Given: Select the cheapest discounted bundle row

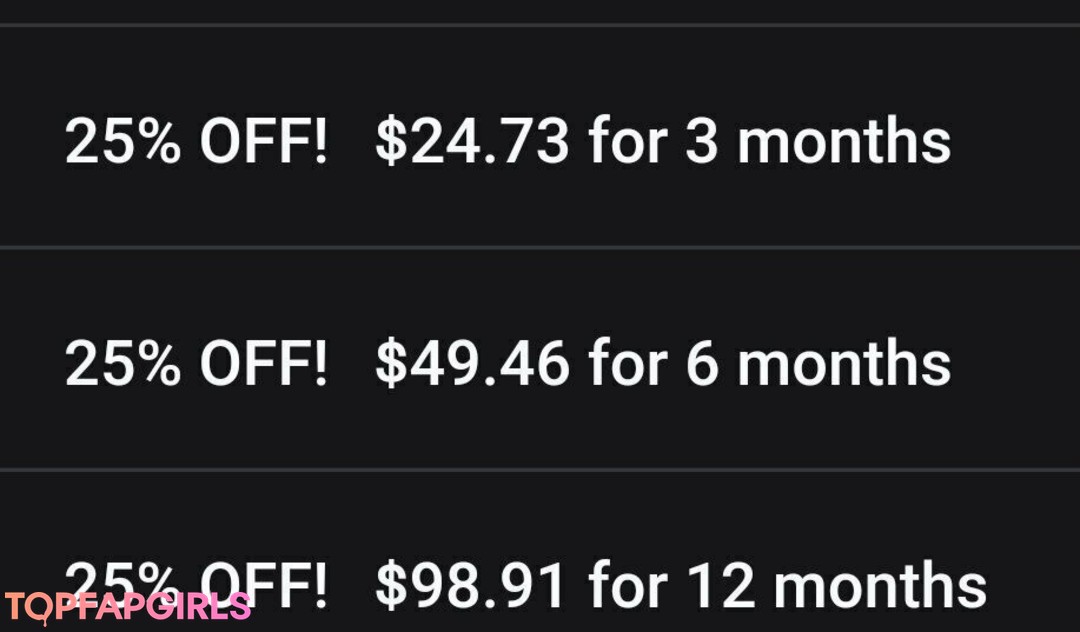Looking at the screenshot, I should click(540, 138).
